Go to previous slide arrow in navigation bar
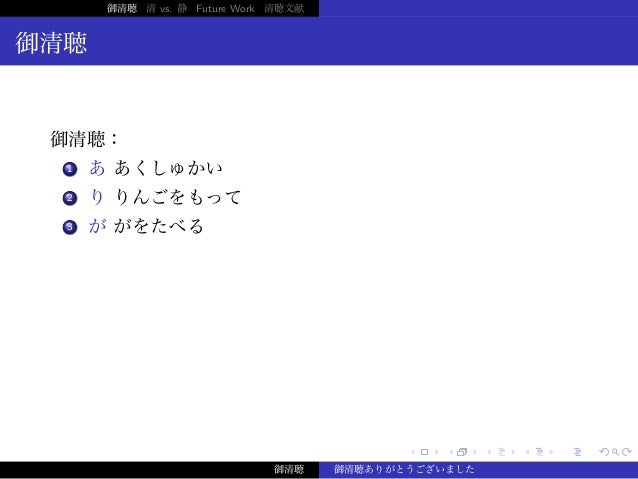The image size is (638, 479). (413, 452)
